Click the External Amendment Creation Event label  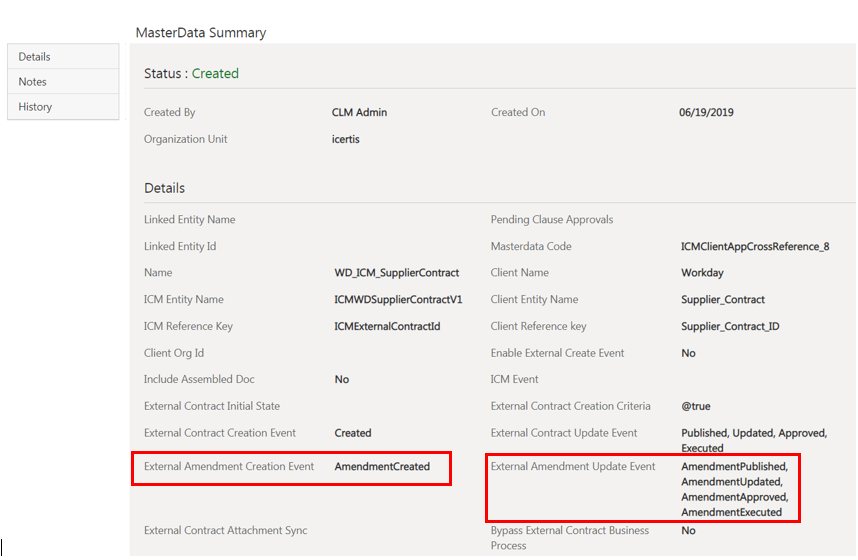(x=229, y=466)
